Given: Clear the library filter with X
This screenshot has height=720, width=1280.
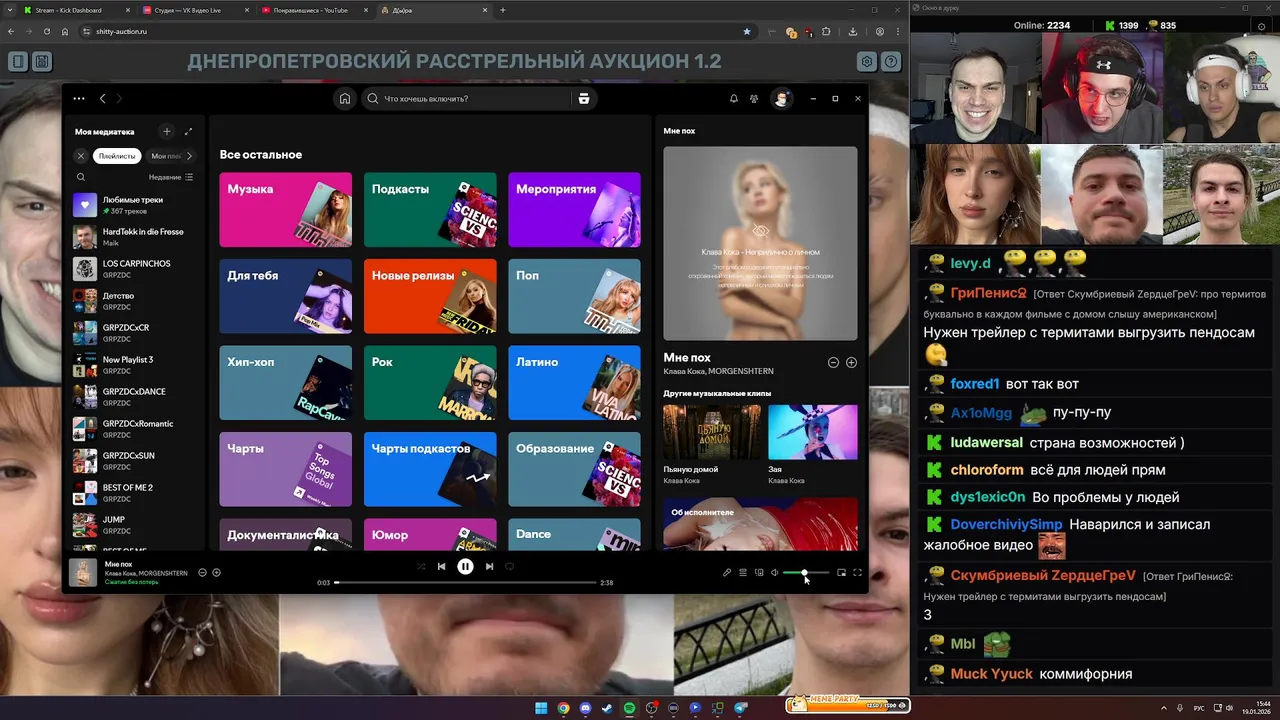Looking at the screenshot, I should [x=81, y=156].
